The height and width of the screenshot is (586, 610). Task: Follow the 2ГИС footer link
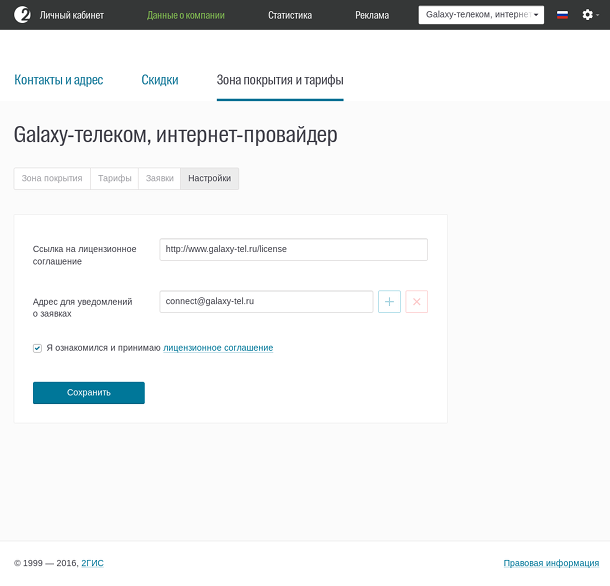(92, 563)
